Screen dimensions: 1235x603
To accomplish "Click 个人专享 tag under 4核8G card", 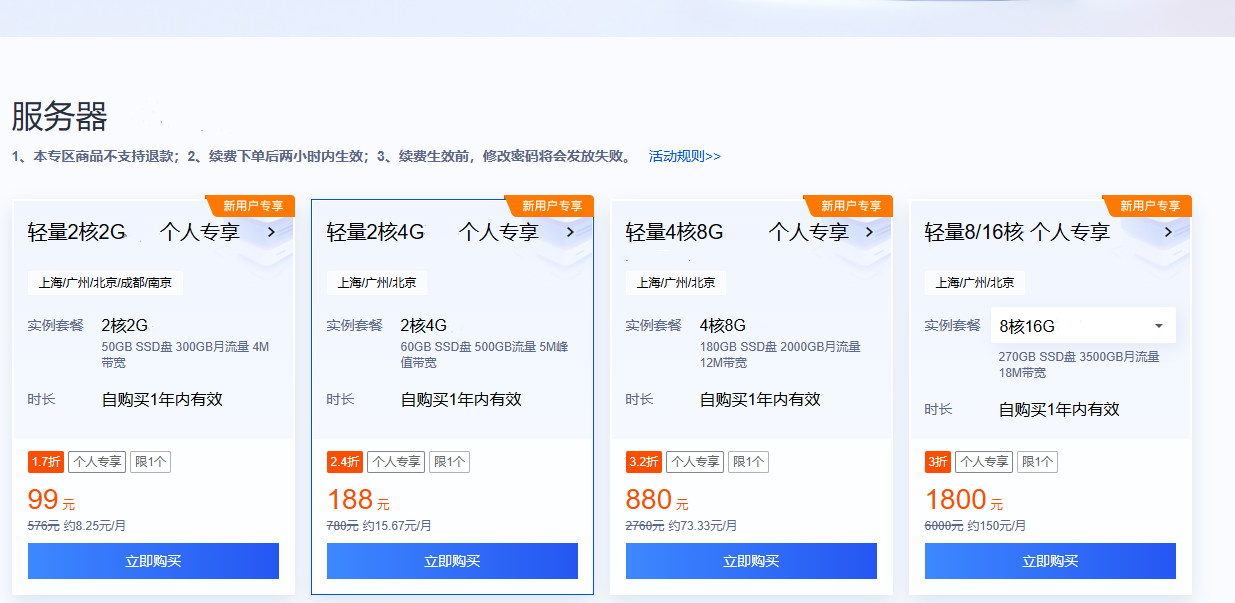I will click(695, 462).
